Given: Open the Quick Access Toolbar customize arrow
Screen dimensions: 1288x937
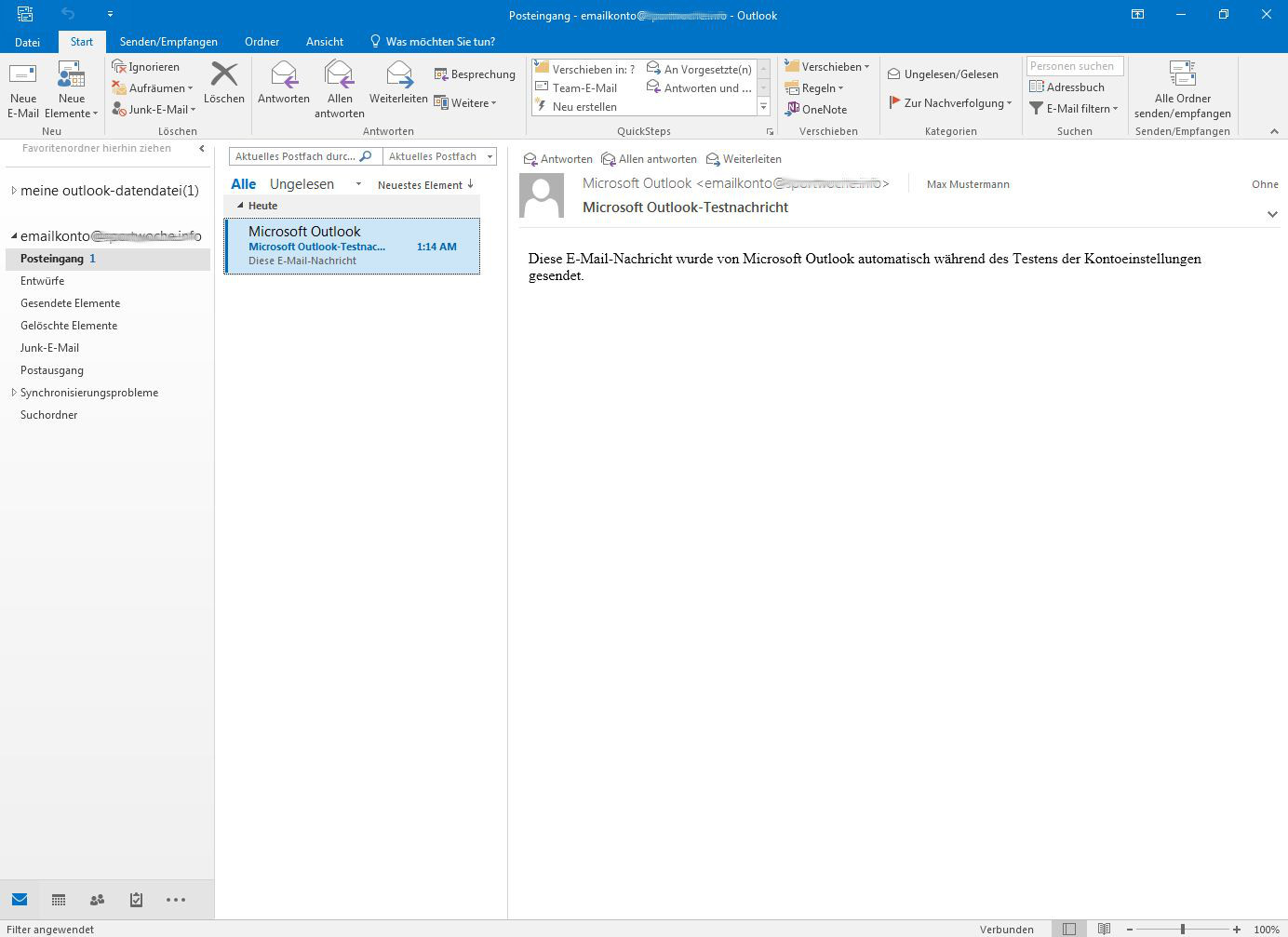Looking at the screenshot, I should (x=110, y=14).
